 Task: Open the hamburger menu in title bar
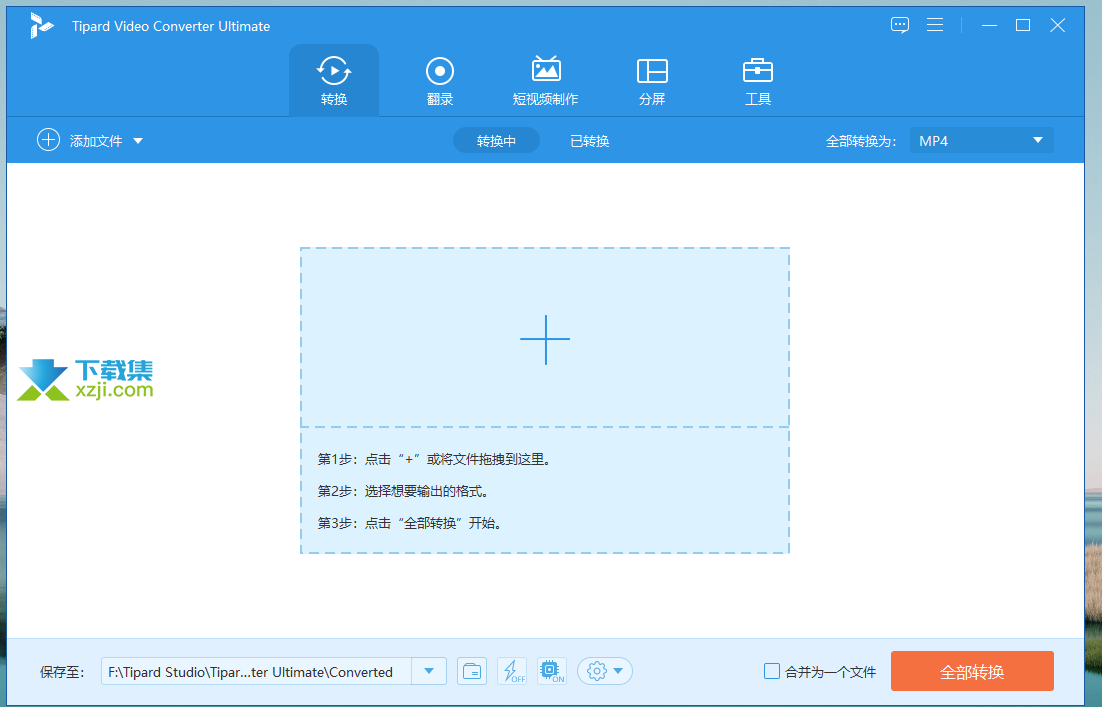click(935, 25)
